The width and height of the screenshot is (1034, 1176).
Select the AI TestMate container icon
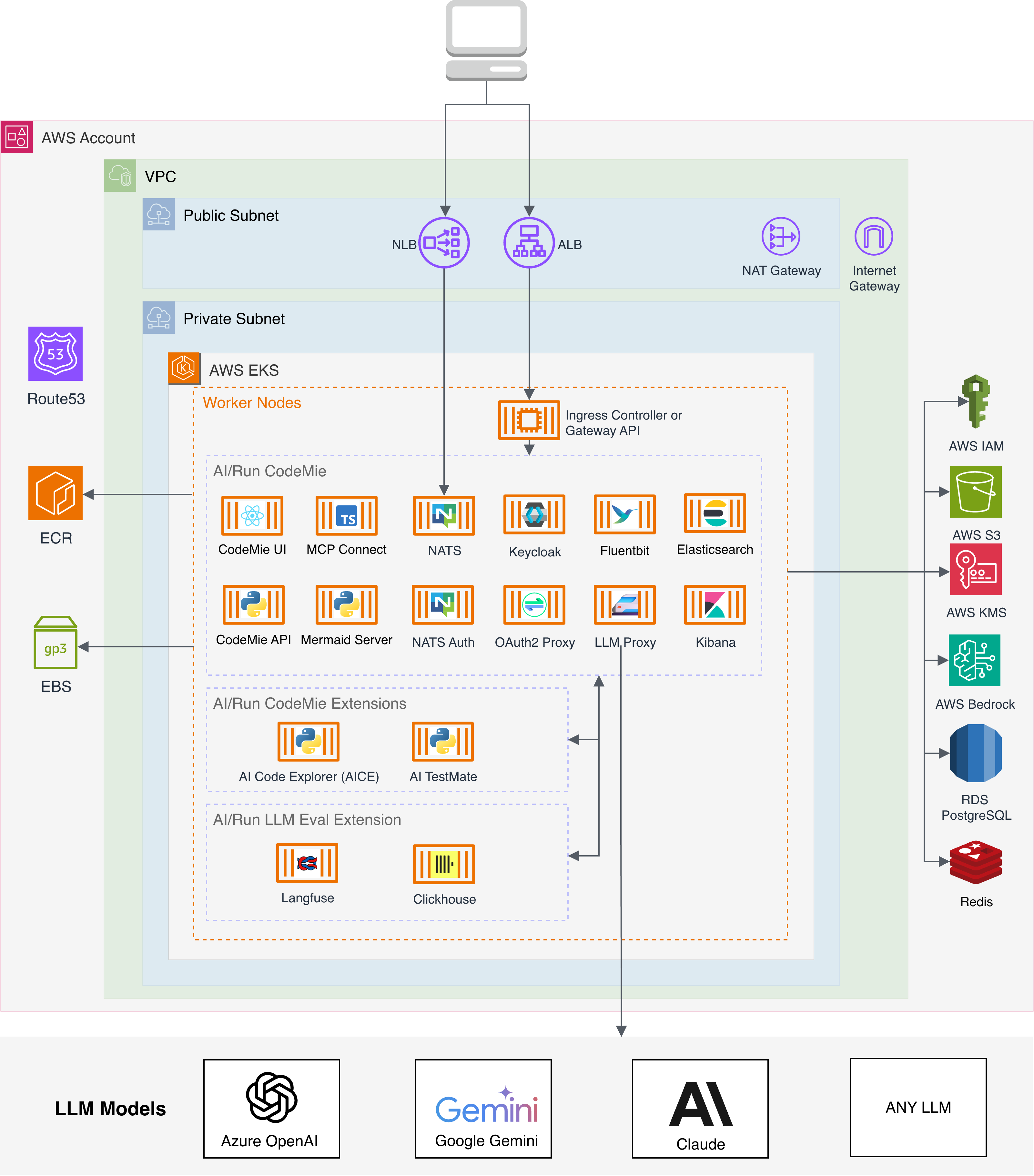(x=443, y=742)
